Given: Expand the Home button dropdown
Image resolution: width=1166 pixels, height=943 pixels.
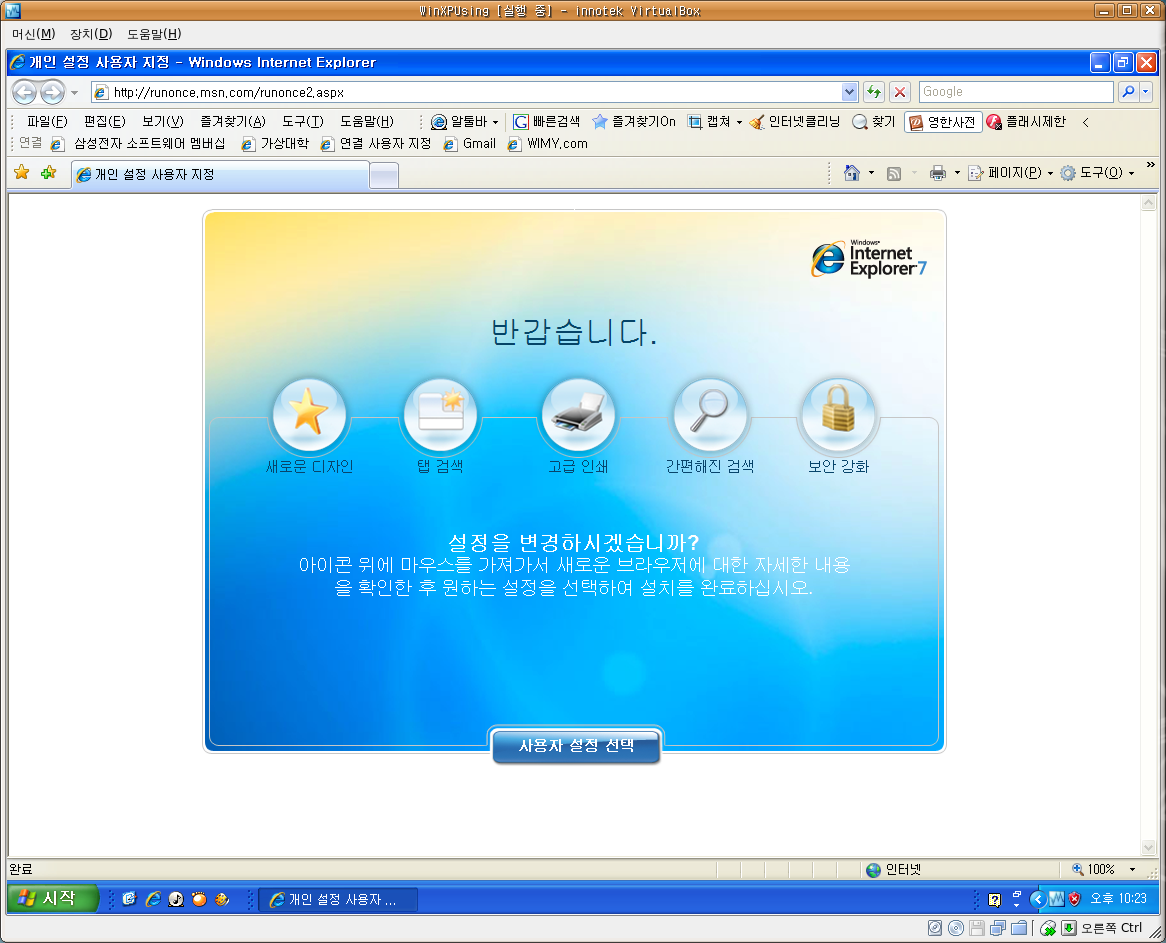Looking at the screenshot, I should tap(872, 173).
